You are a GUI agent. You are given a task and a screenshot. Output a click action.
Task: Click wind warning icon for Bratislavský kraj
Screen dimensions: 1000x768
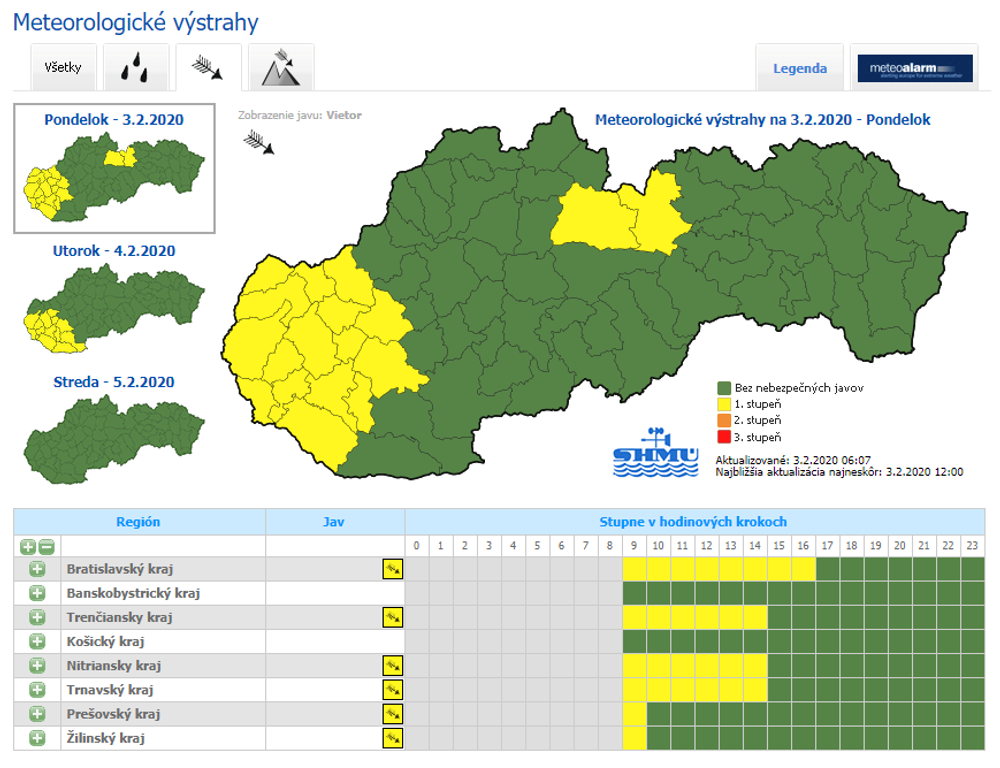(393, 569)
